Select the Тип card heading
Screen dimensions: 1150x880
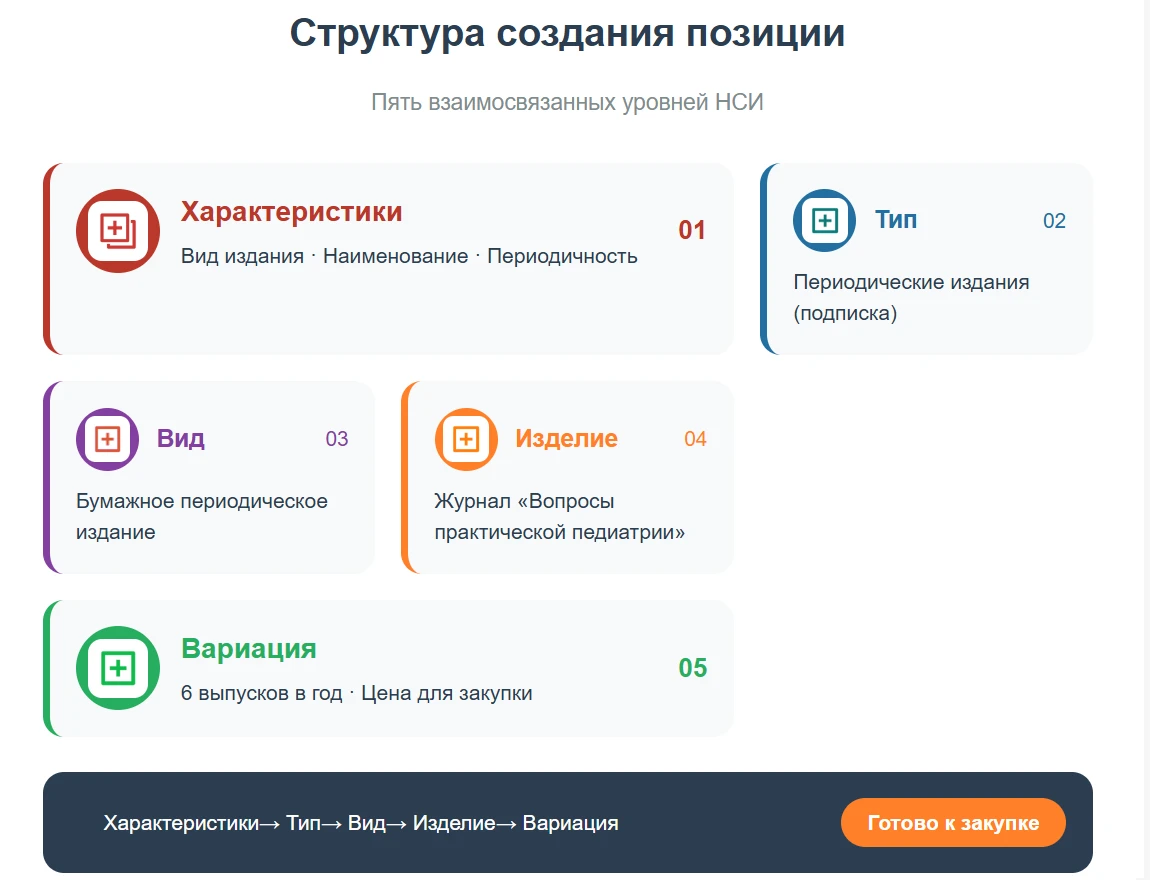click(896, 219)
